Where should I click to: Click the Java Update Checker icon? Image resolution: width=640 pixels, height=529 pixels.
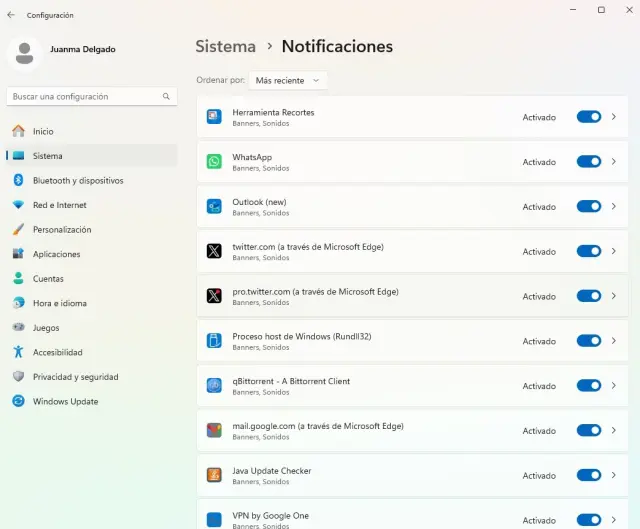click(x=214, y=475)
